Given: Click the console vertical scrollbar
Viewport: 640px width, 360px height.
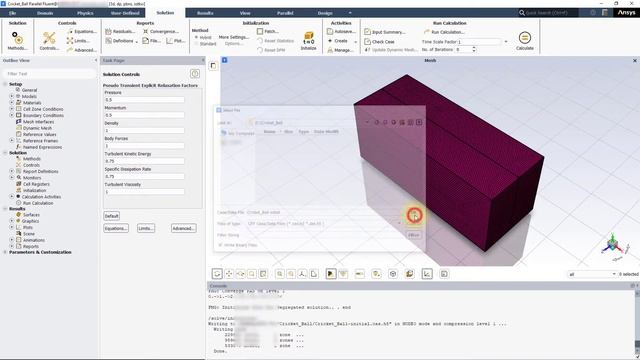Looking at the screenshot, I should 637,322.
